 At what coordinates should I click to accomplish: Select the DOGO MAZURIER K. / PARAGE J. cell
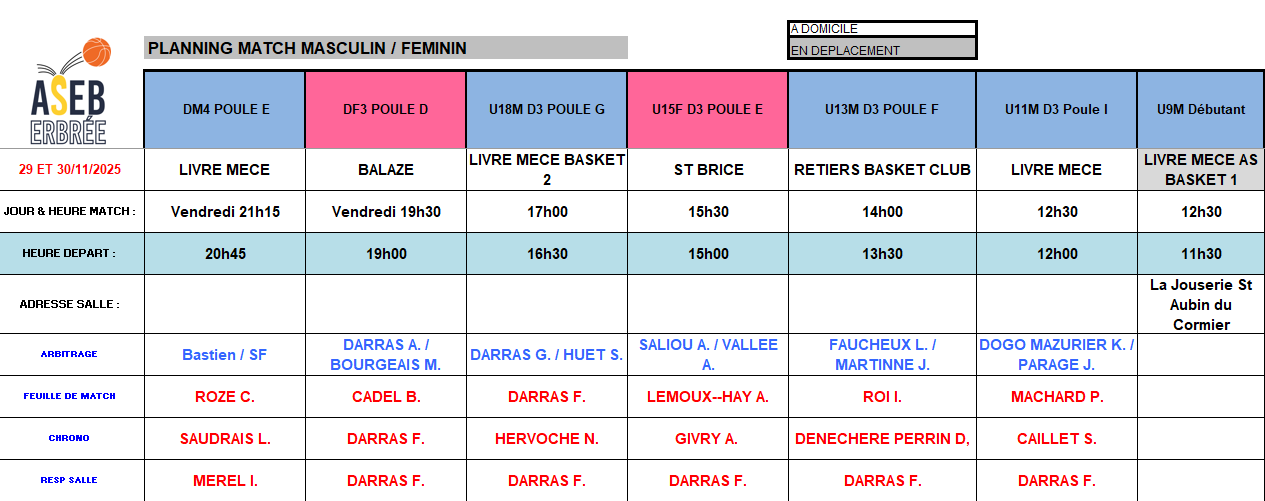(1056, 355)
